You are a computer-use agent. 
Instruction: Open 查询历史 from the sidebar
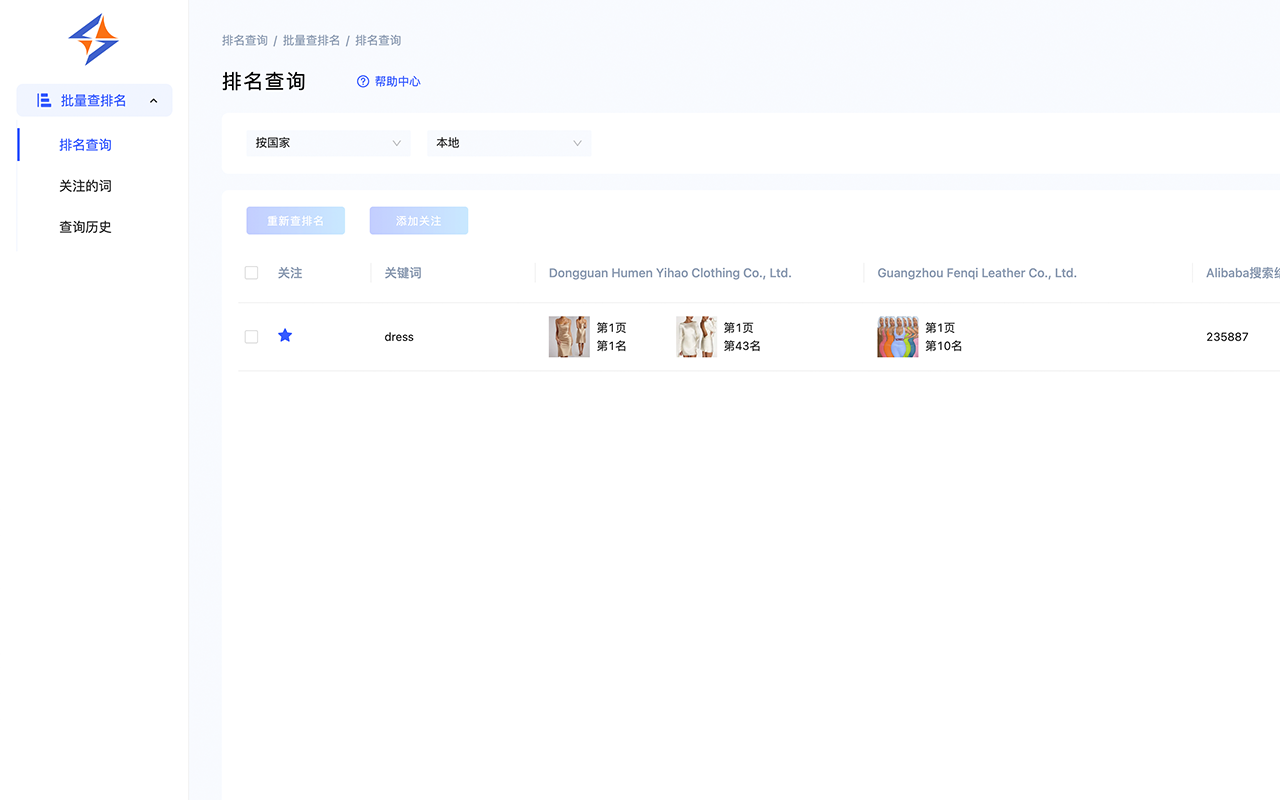pyautogui.click(x=85, y=227)
